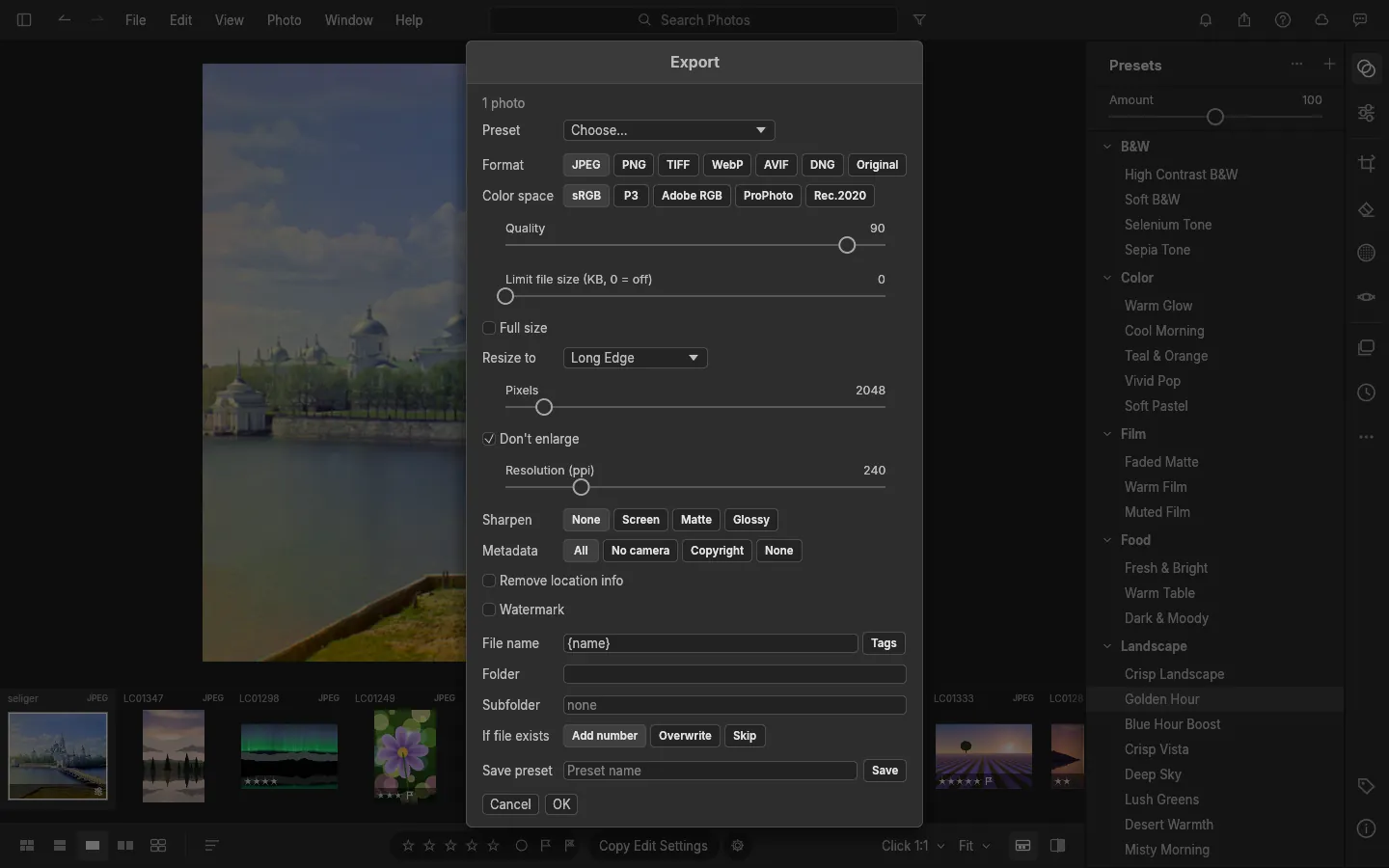1389x868 pixels.
Task: Click the Folder input field
Action: (x=735, y=674)
